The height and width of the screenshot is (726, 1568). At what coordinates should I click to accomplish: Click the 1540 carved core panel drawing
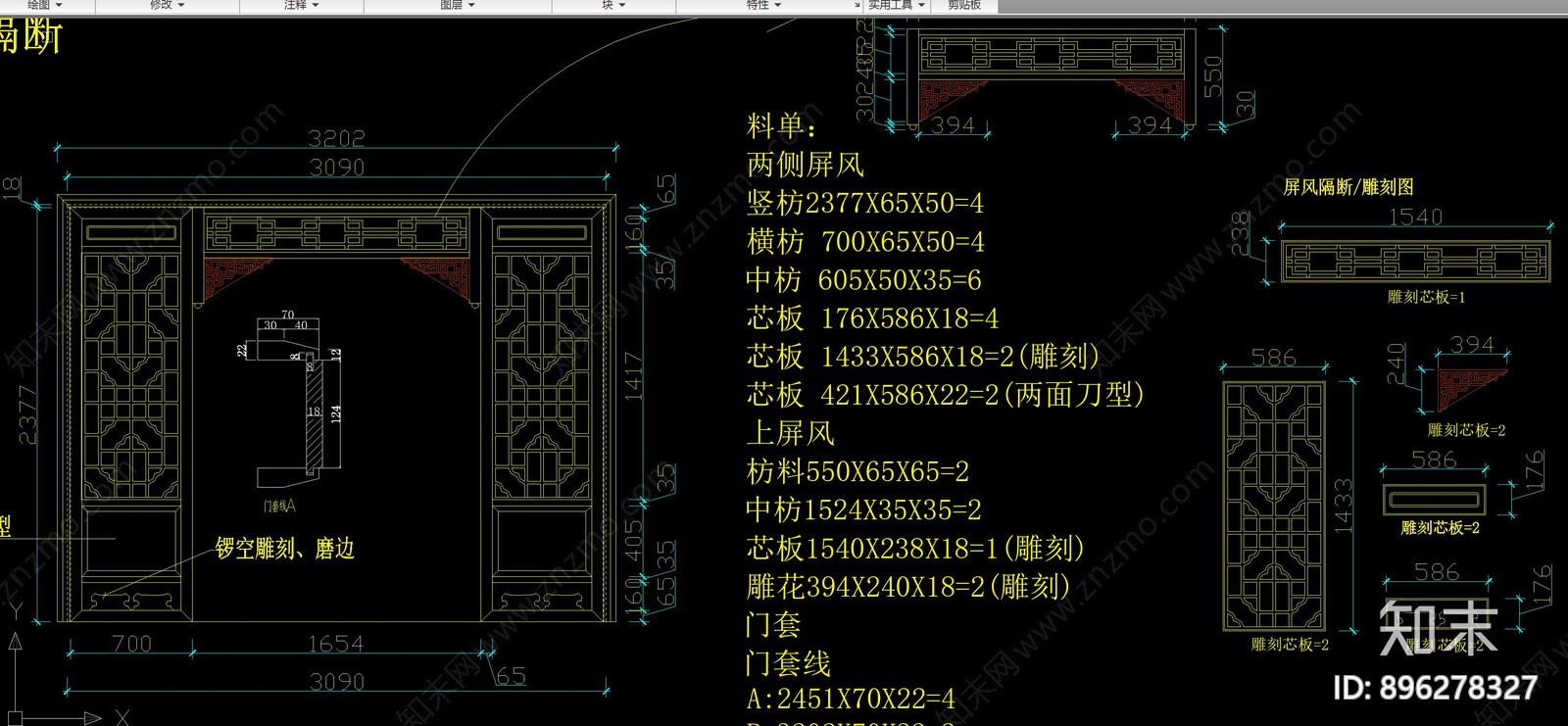1416,262
